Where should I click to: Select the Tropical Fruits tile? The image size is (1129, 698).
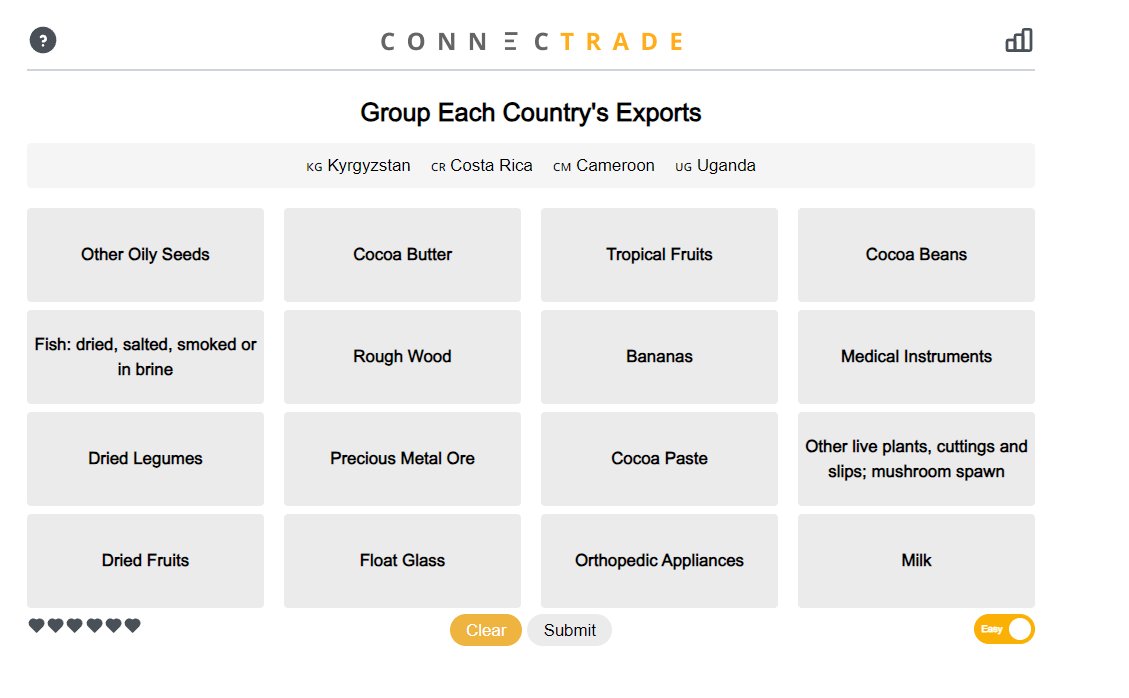point(659,254)
